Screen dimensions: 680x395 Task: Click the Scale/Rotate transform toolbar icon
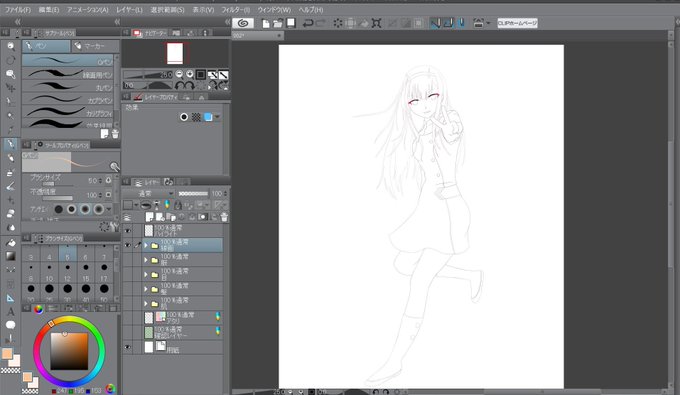click(376, 23)
